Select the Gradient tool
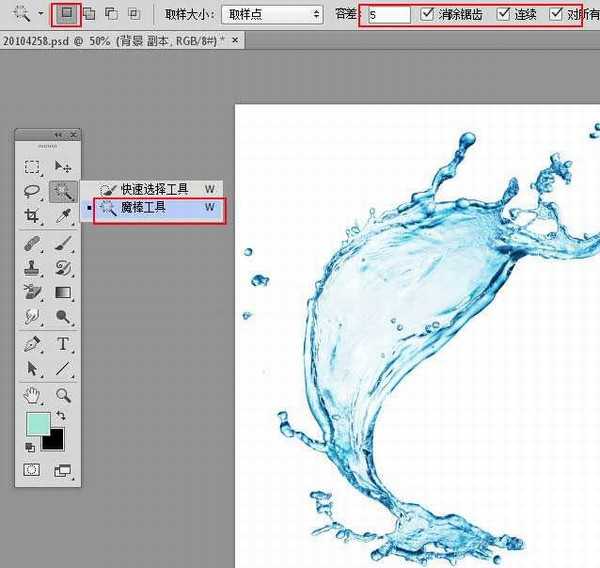 coord(63,292)
